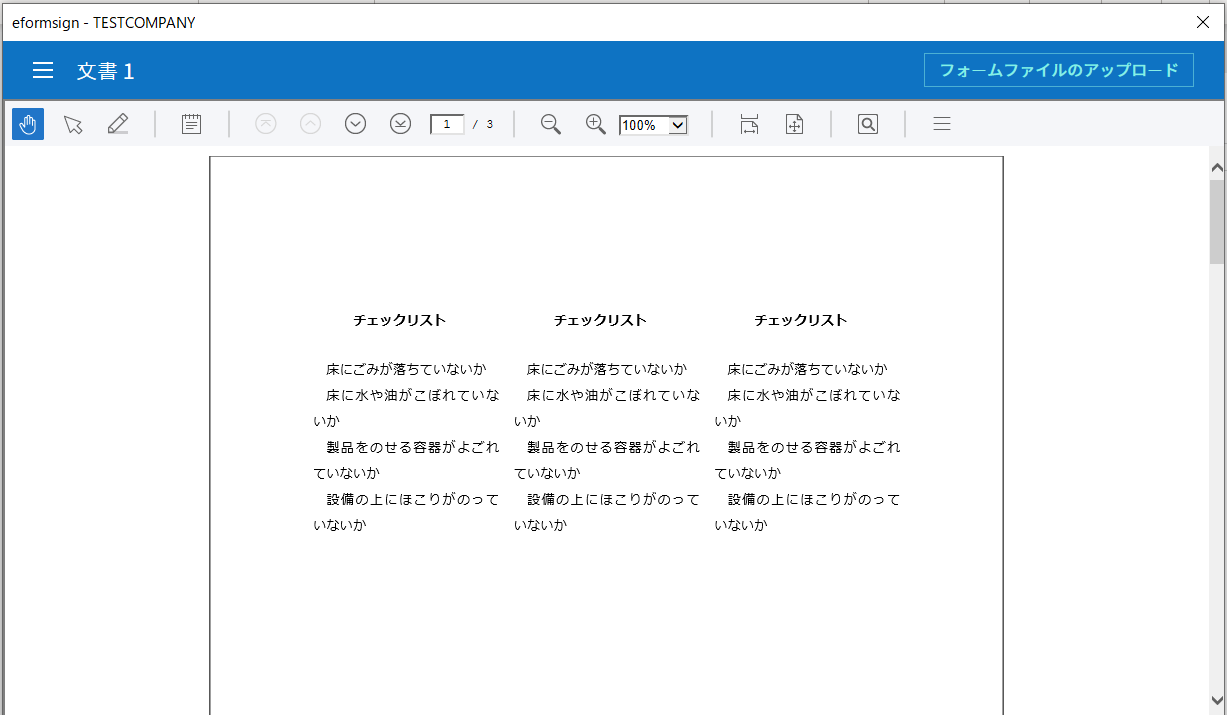1227x715 pixels.
Task: Activate the pencil edit tool
Action: [x=118, y=124]
